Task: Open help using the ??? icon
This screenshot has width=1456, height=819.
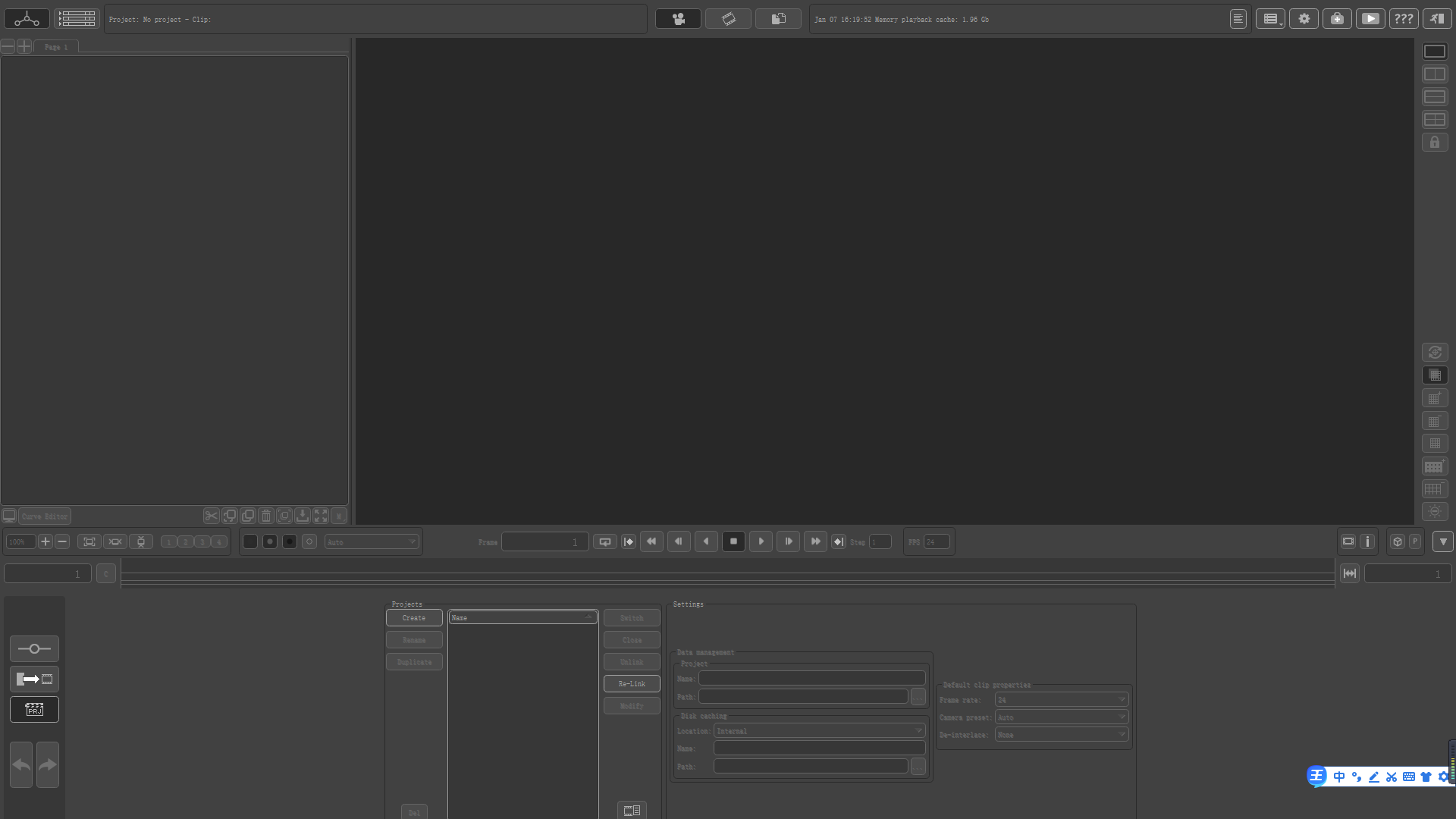Action: [x=1404, y=19]
